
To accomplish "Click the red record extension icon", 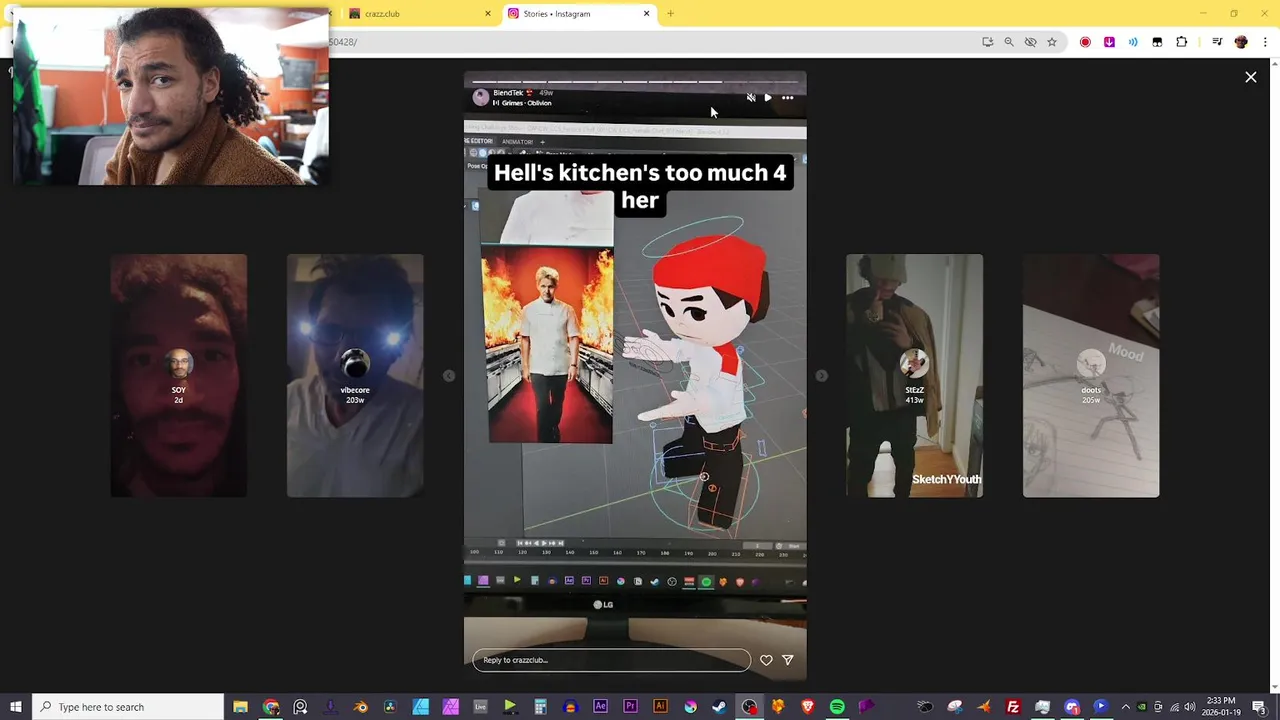I will coord(1085,42).
